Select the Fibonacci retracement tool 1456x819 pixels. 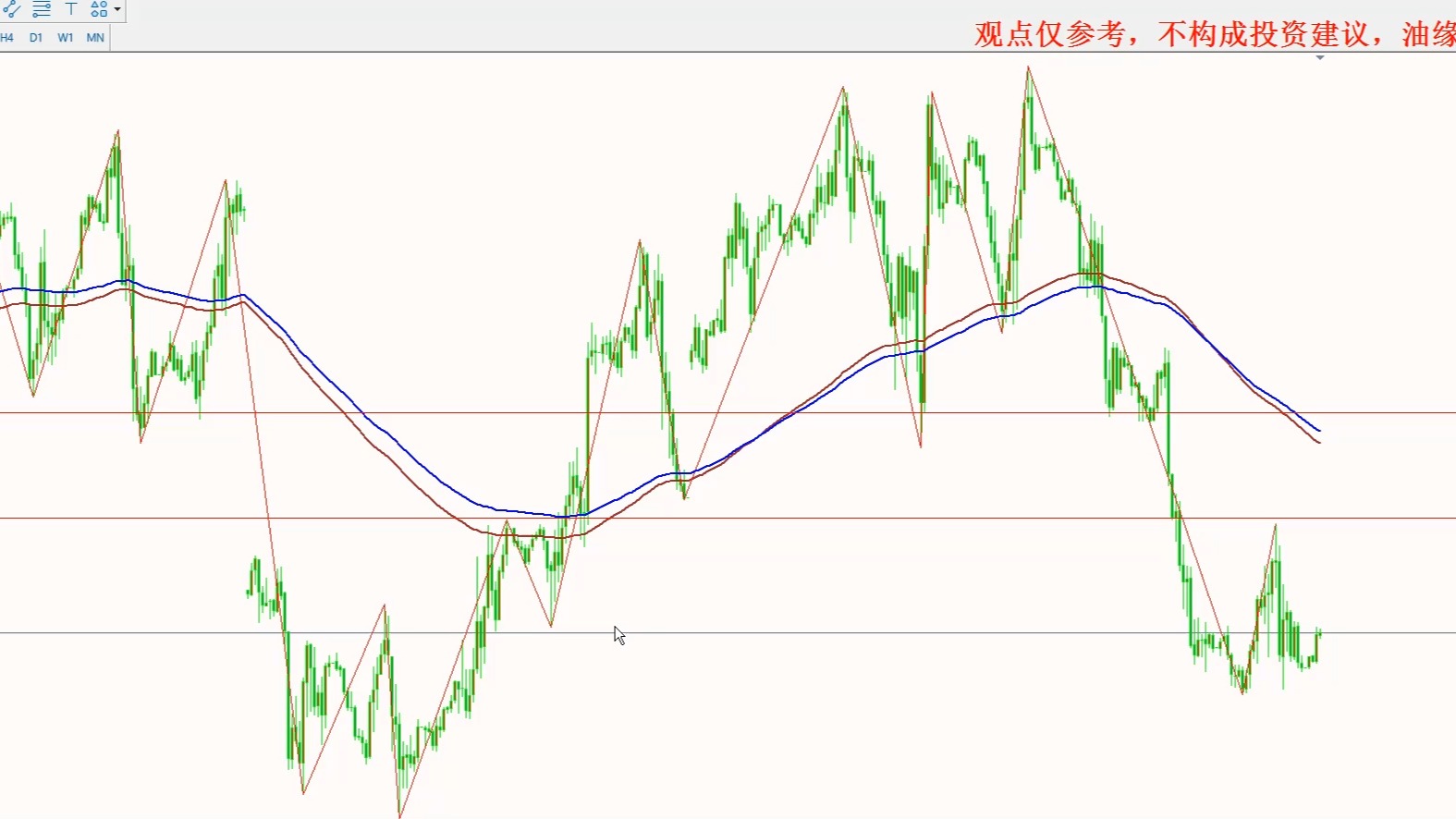click(x=42, y=9)
